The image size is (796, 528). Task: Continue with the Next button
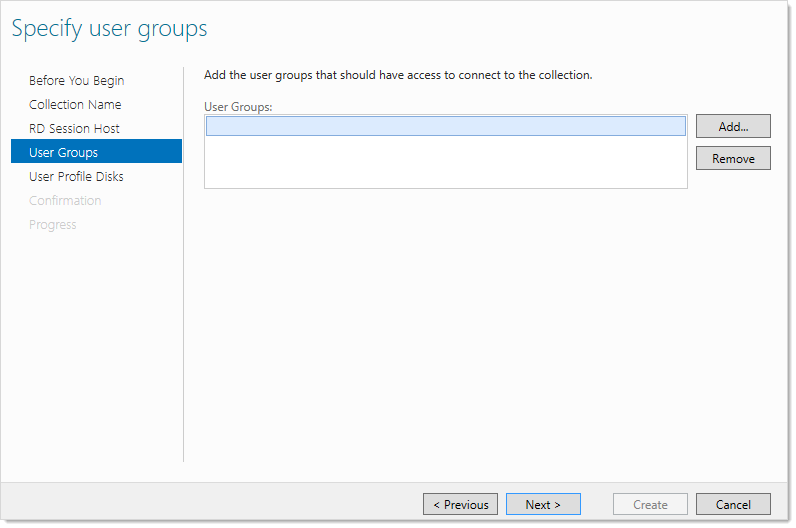point(543,504)
